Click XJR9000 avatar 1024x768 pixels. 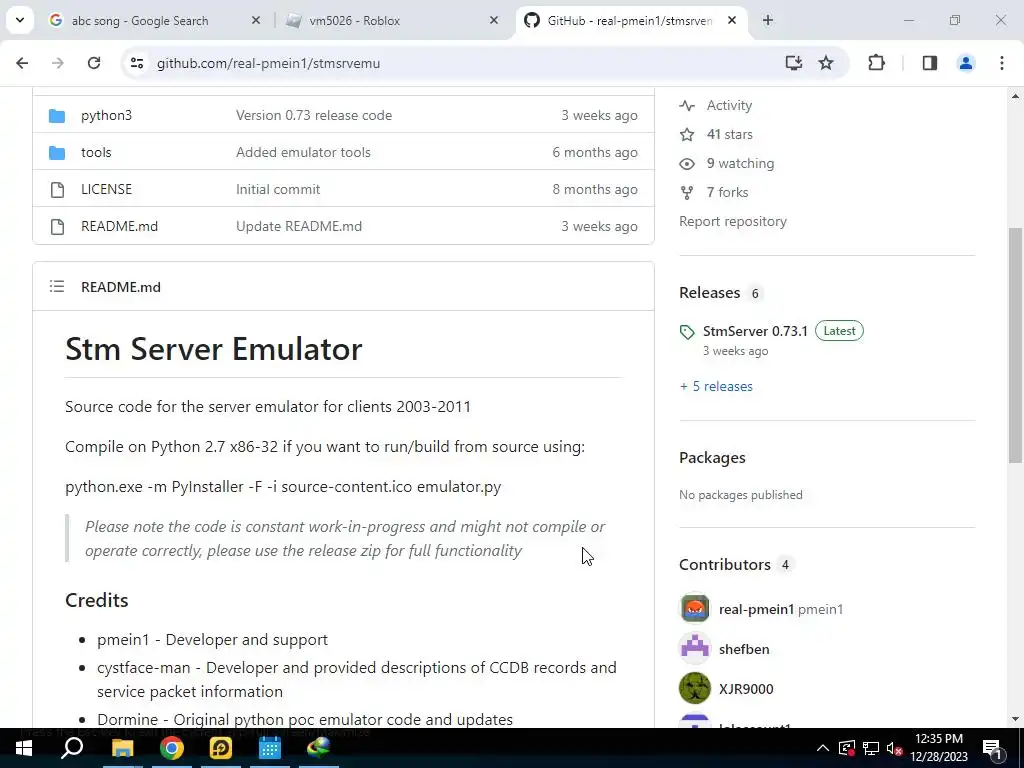pyautogui.click(x=695, y=688)
